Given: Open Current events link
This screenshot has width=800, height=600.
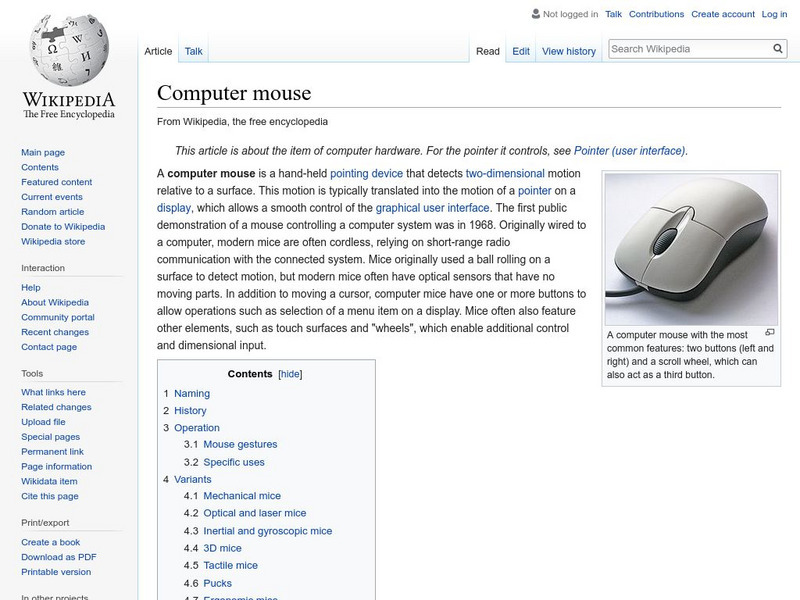Looking at the screenshot, I should point(52,197).
